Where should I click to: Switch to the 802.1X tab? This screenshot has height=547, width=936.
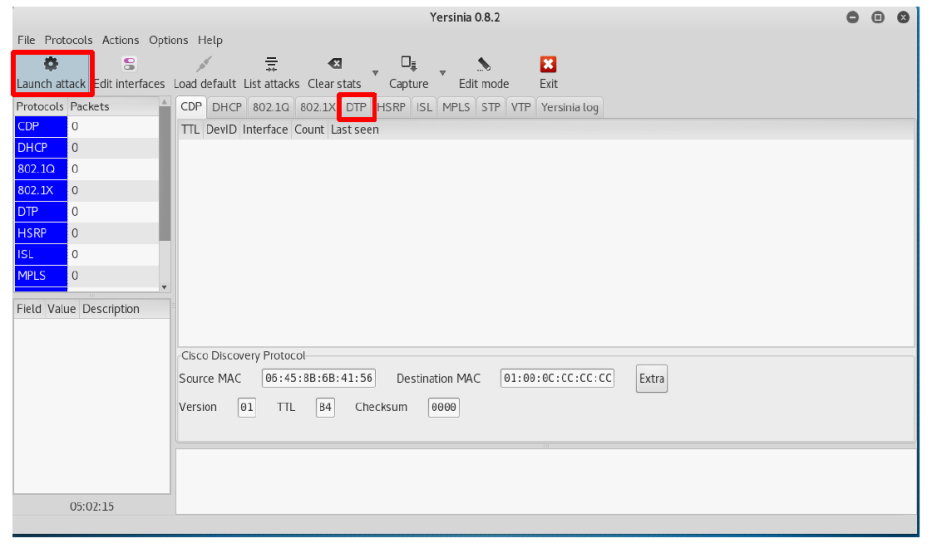tap(317, 107)
